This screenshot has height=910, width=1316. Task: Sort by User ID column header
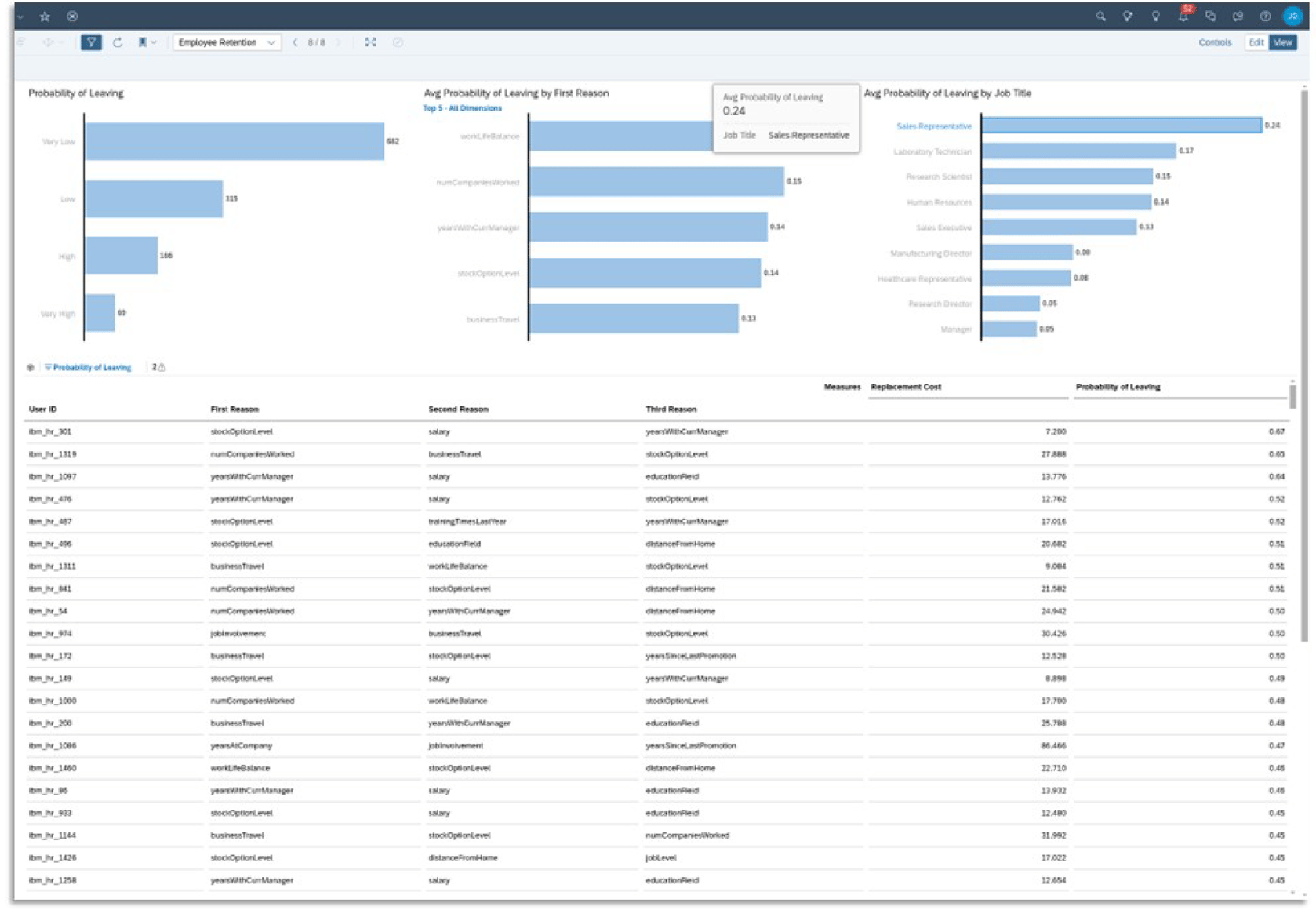pos(43,409)
